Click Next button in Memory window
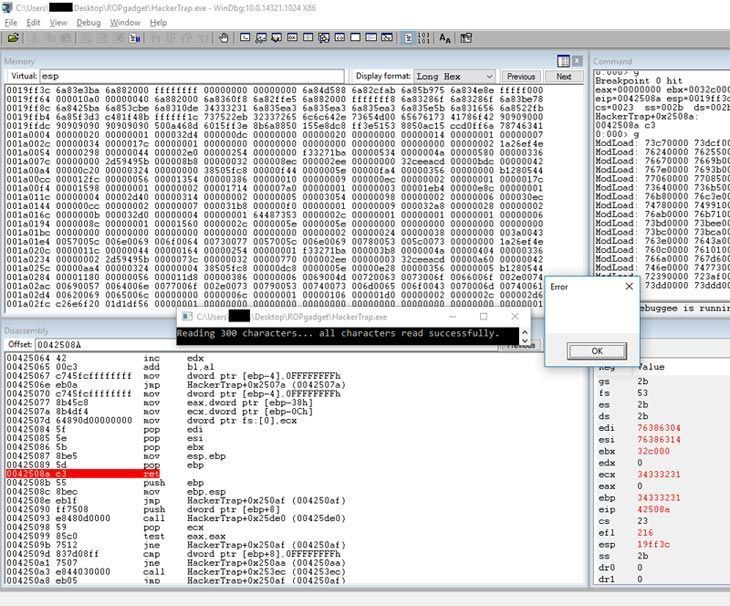 (x=564, y=76)
